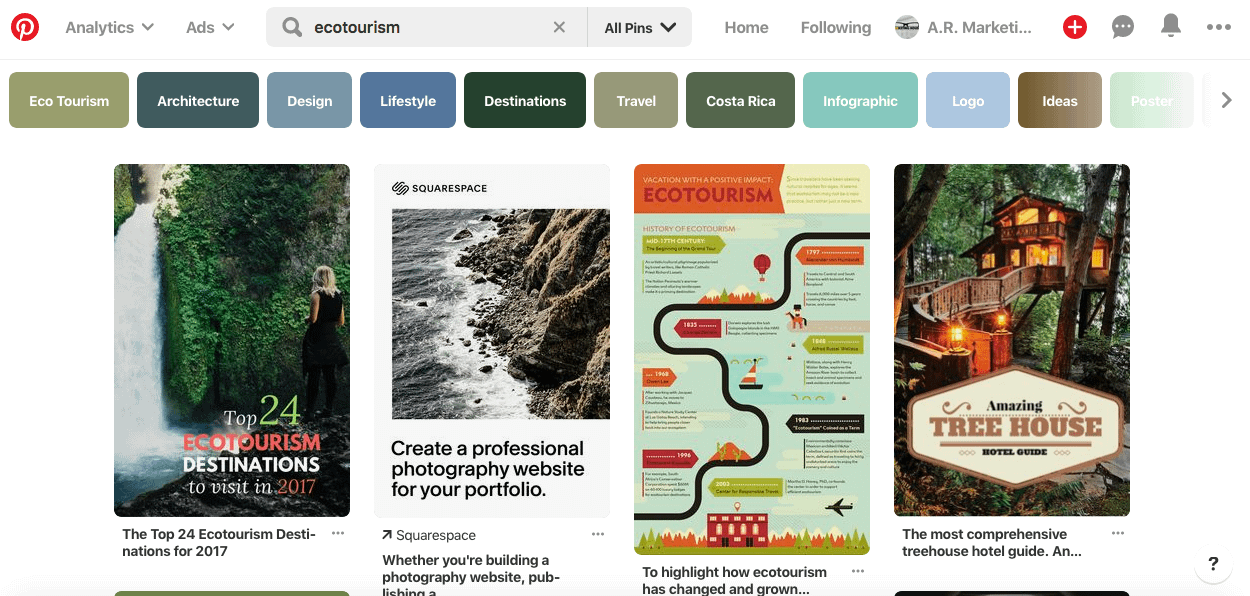Switch to the Following feed
The image size is (1250, 596).
pyautogui.click(x=836, y=27)
